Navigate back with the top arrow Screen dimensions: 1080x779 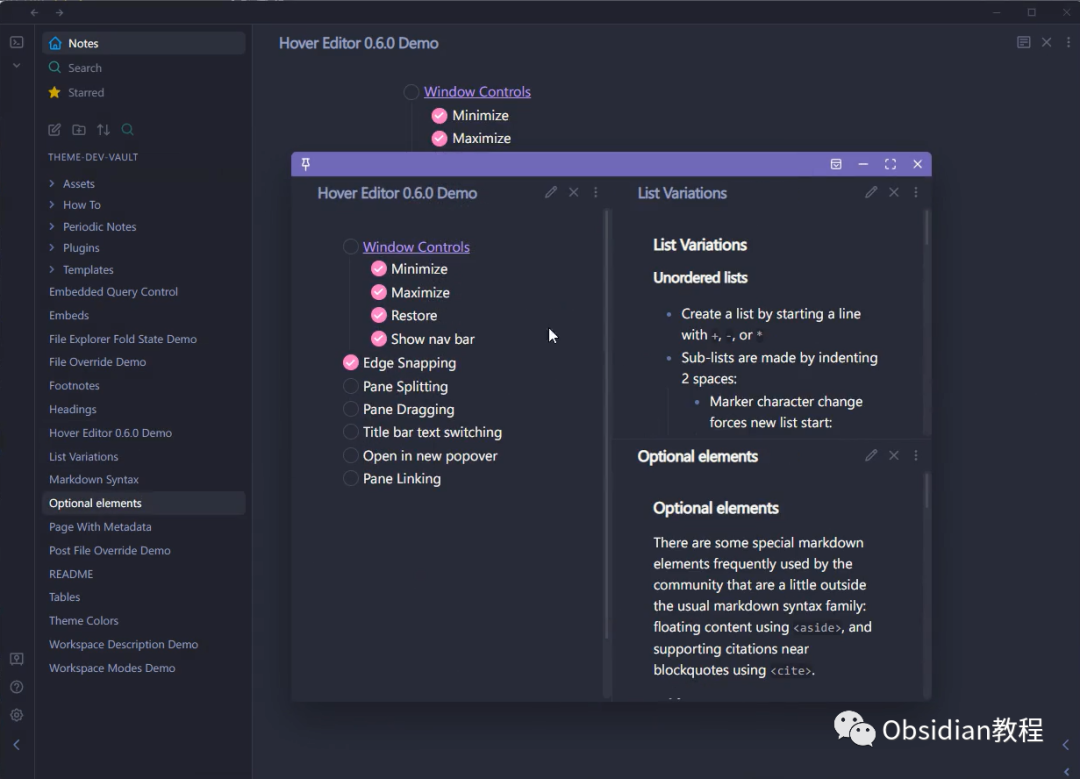coord(34,12)
